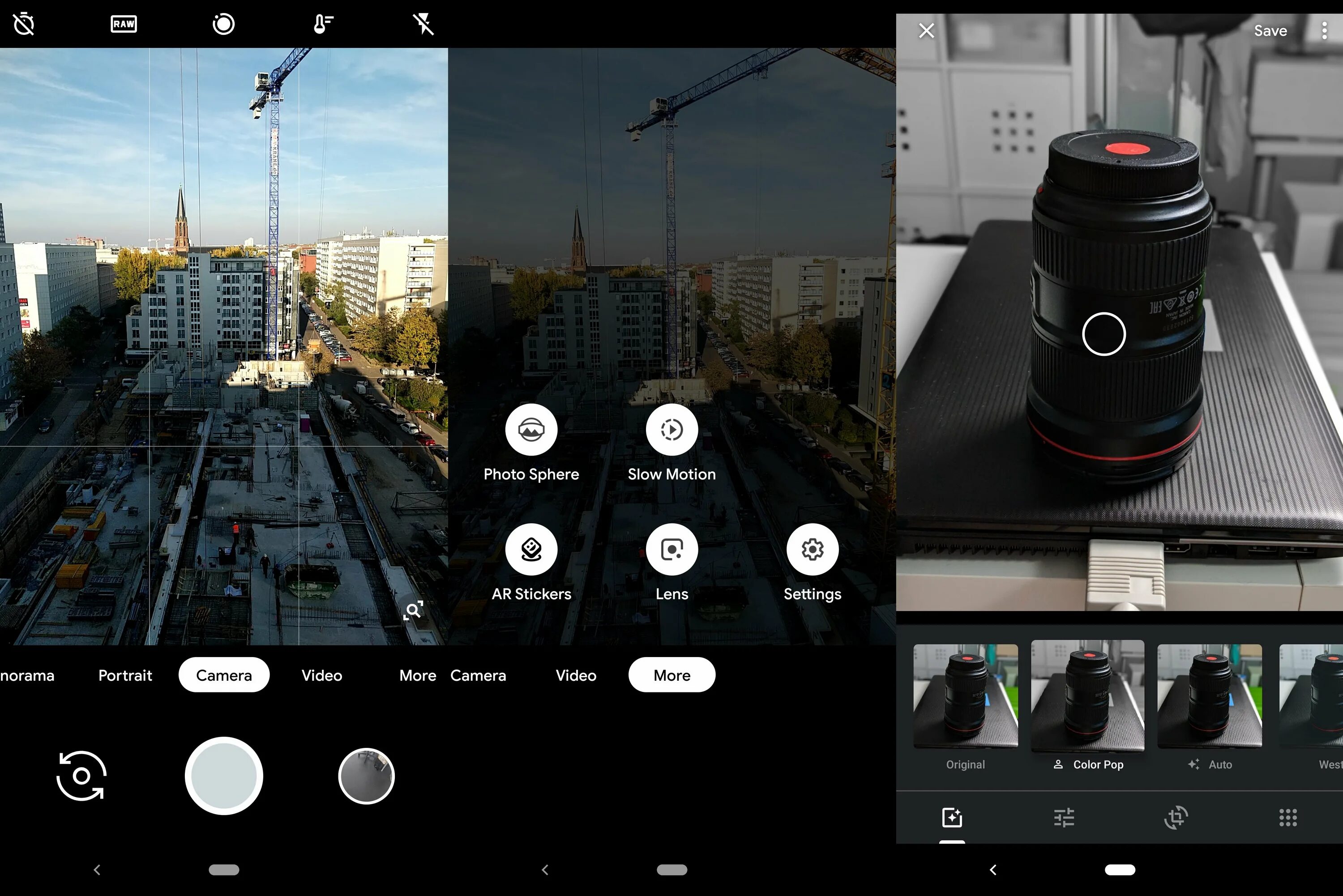Open Photo Sphere camera mode
The height and width of the screenshot is (896, 1343).
(530, 429)
